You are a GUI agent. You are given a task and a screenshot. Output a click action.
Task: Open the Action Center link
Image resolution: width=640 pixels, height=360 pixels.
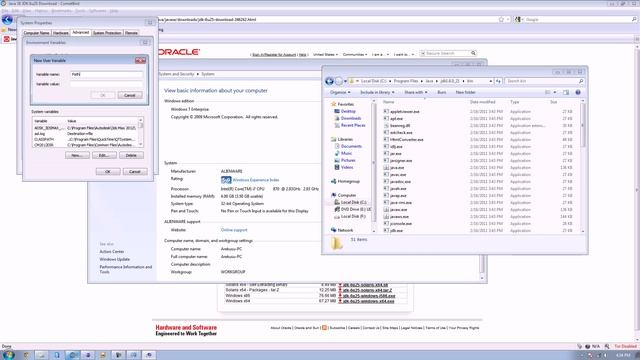click(111, 252)
